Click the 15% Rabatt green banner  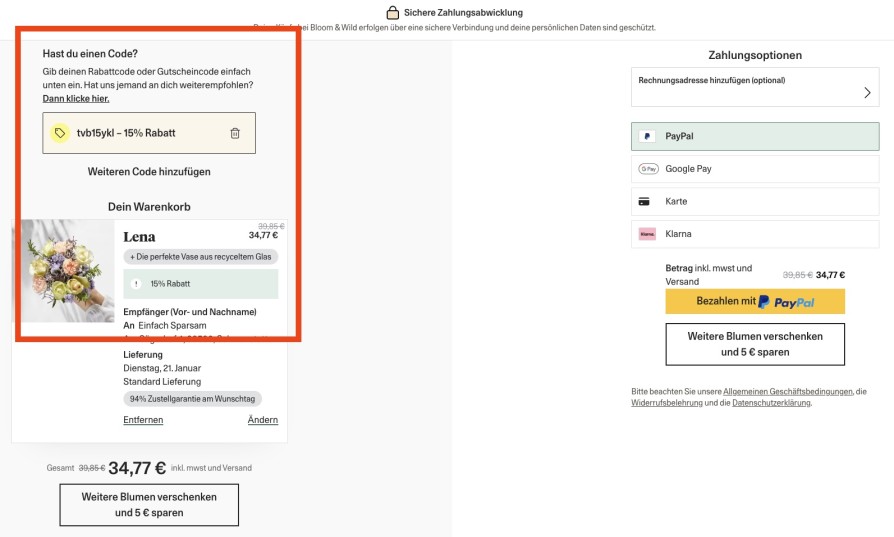tap(201, 284)
